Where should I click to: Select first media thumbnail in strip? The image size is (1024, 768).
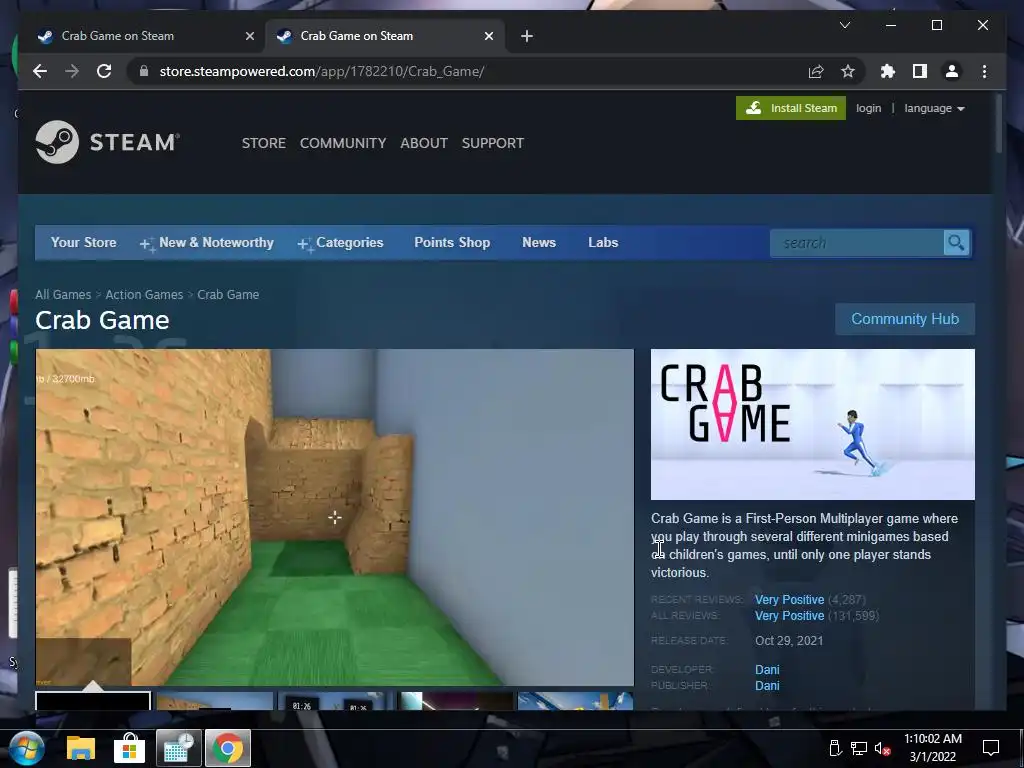click(93, 701)
